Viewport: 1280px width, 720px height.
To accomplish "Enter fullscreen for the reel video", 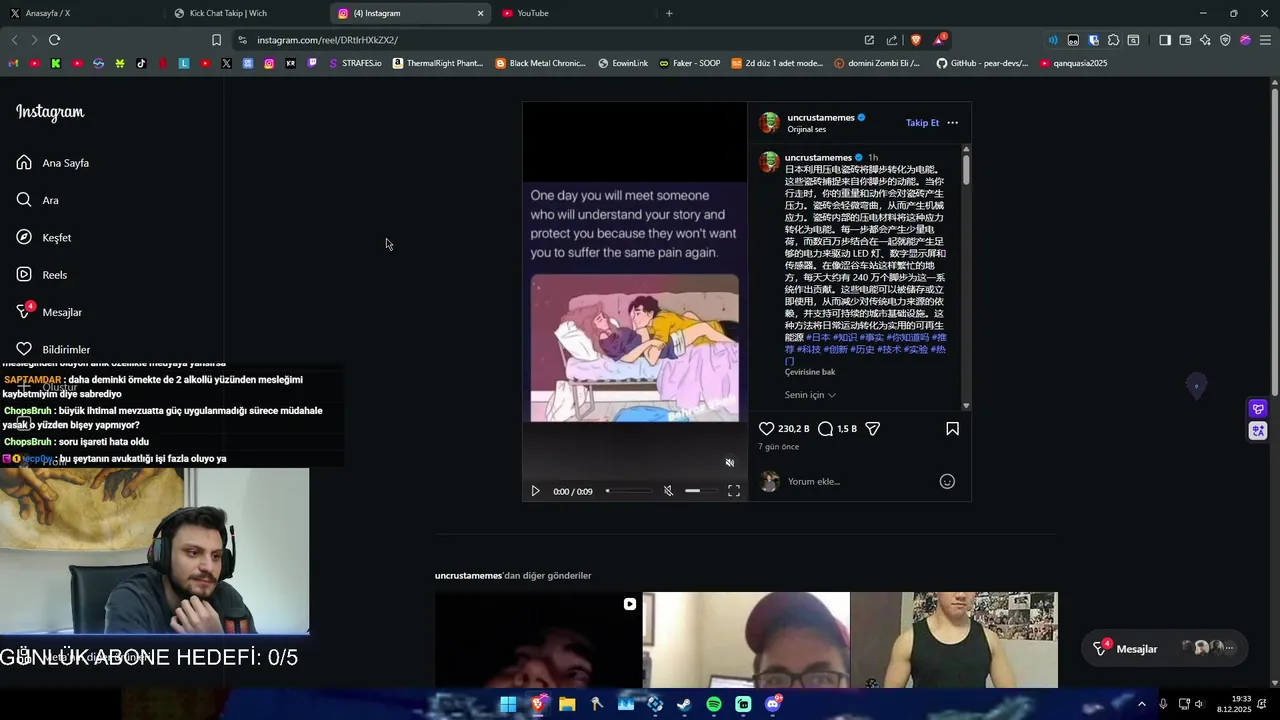I will click(733, 491).
